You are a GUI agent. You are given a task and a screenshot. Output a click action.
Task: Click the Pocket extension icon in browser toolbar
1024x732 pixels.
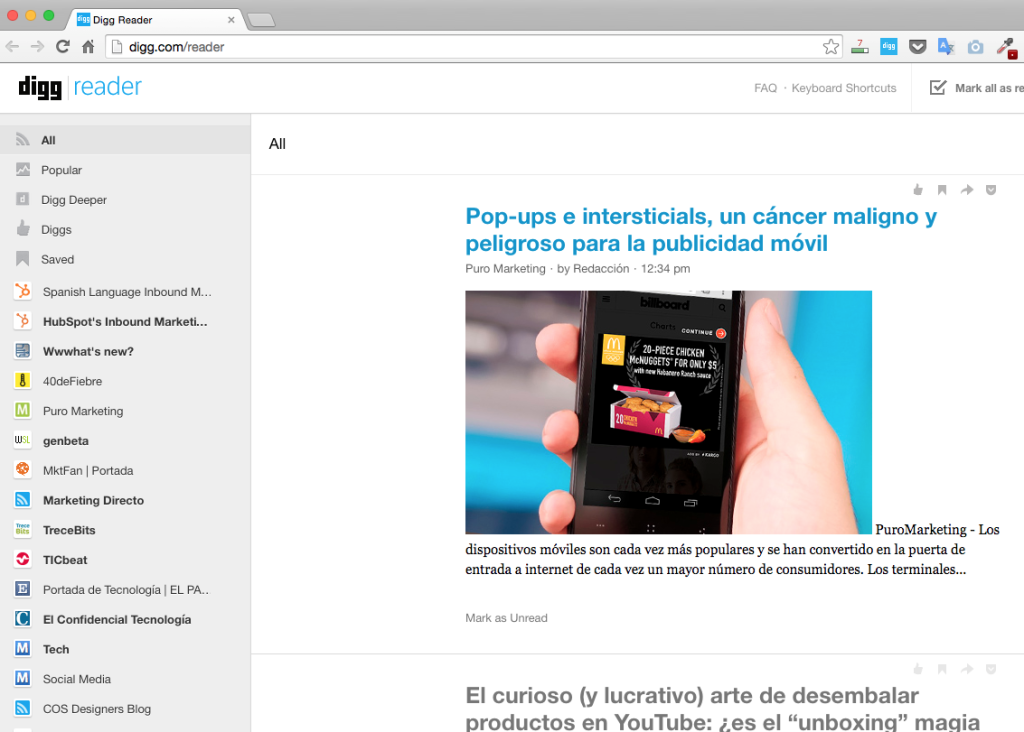click(x=918, y=46)
